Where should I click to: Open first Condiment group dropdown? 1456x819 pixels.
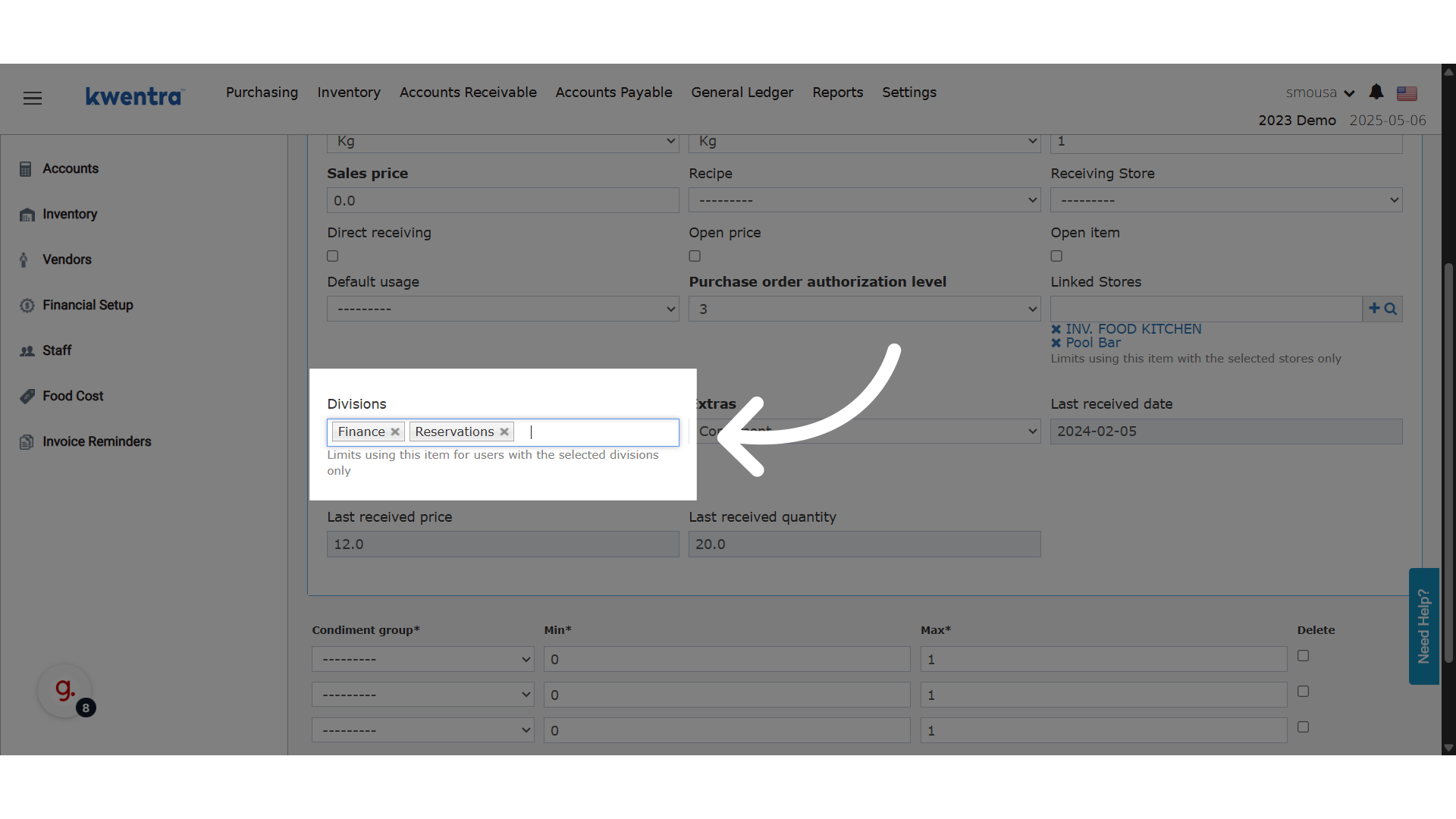tap(423, 659)
